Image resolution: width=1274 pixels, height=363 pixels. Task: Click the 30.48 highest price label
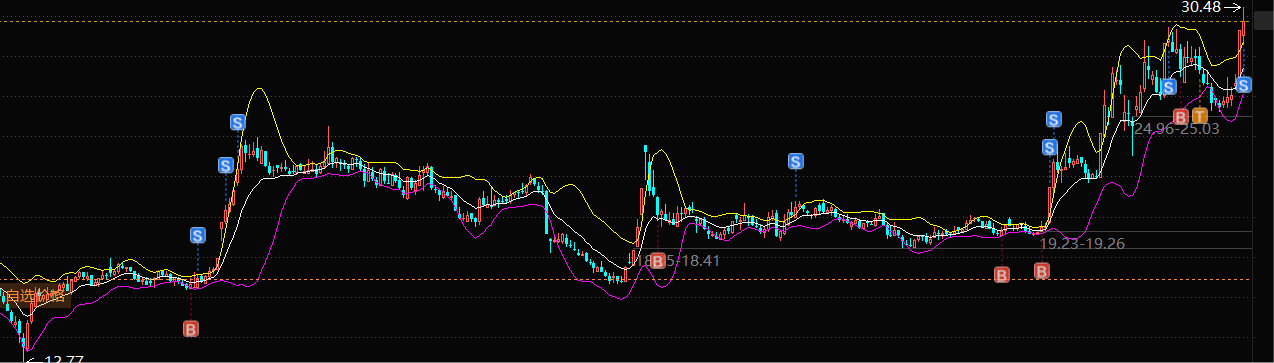1201,7
